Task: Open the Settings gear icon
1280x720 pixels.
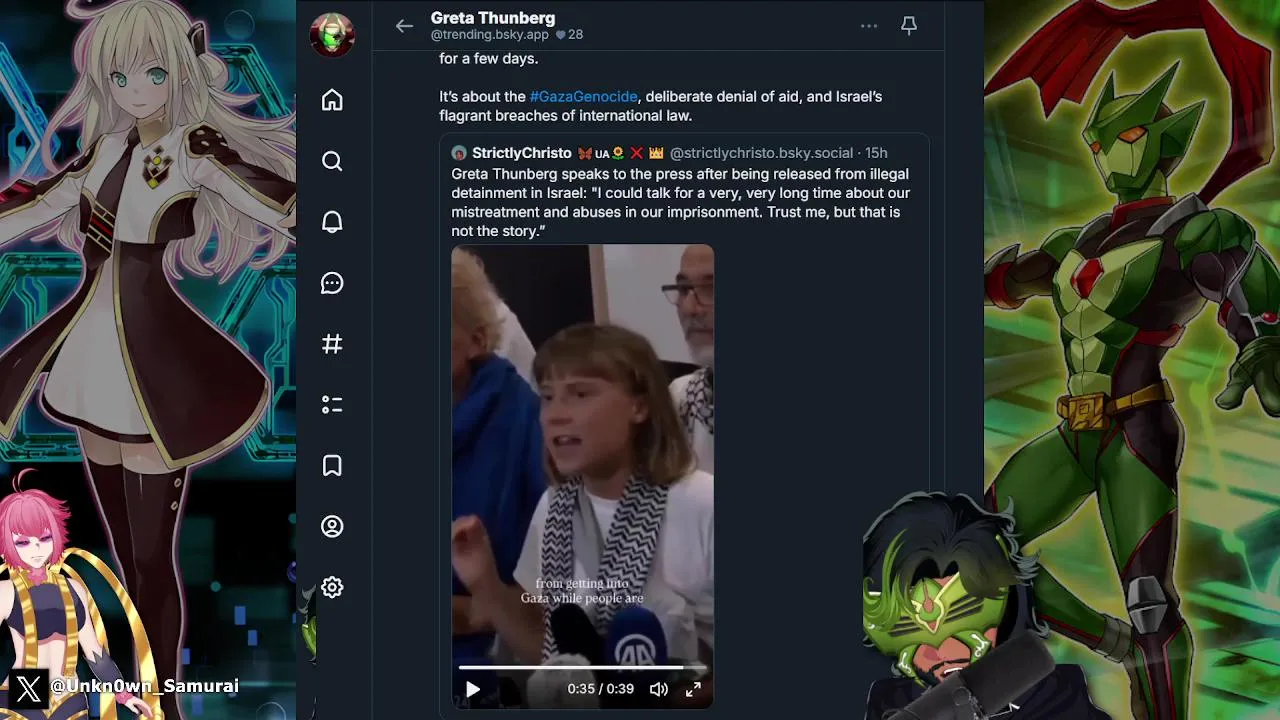Action: pyautogui.click(x=332, y=588)
